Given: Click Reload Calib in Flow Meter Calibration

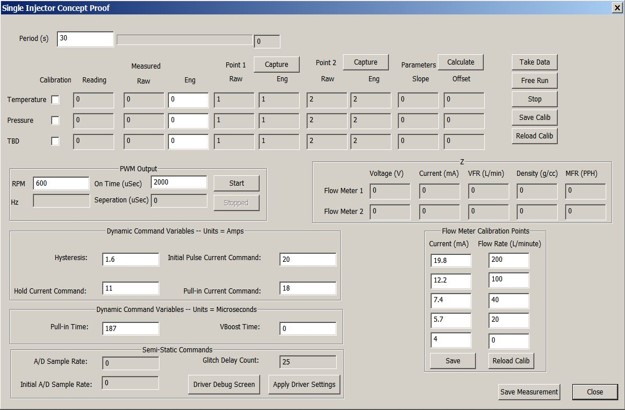Looking at the screenshot, I should pyautogui.click(x=511, y=361).
